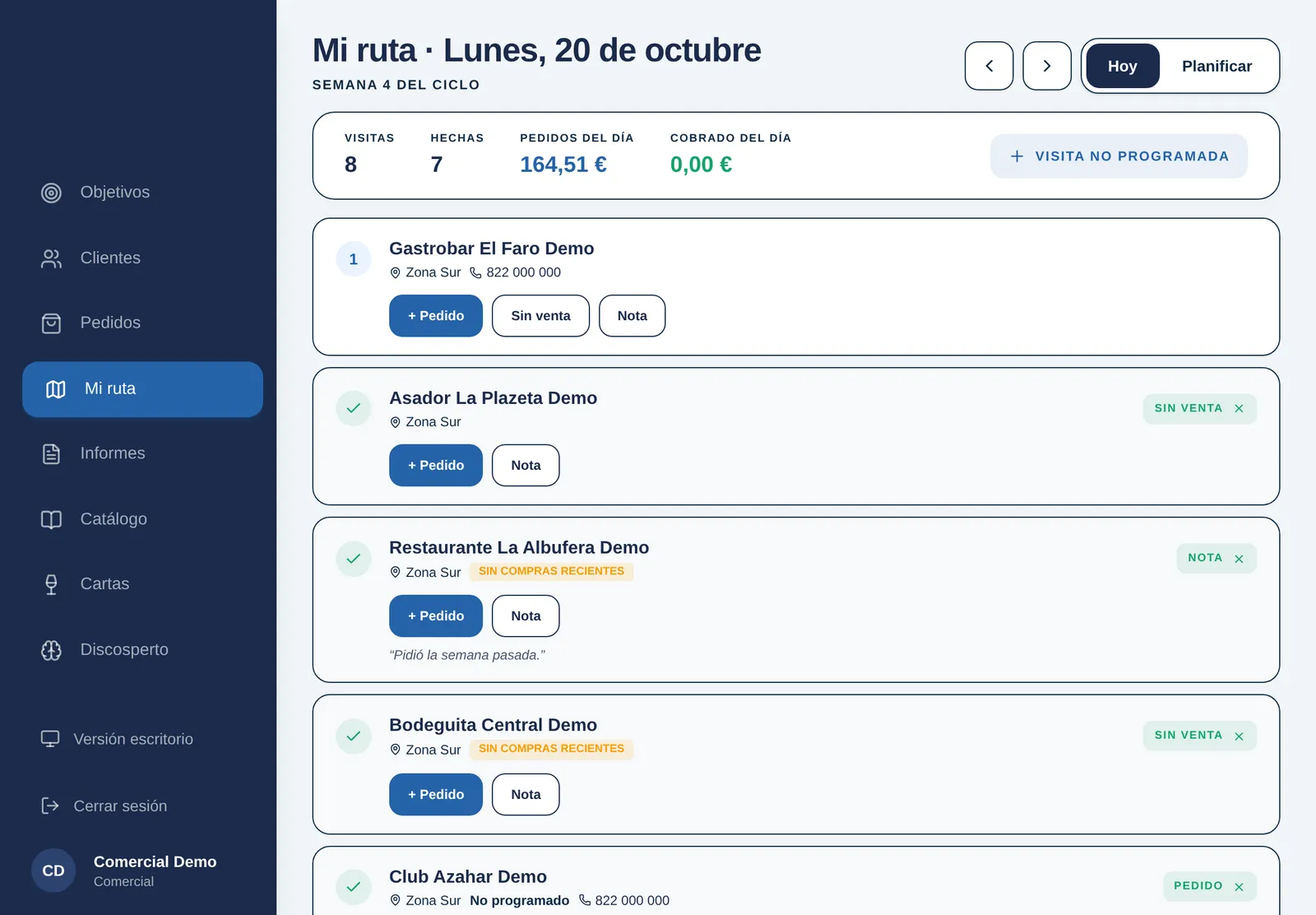Viewport: 1316px width, 915px height.
Task: Call Gastrobar El Faro phone 822 000 000
Action: click(516, 272)
